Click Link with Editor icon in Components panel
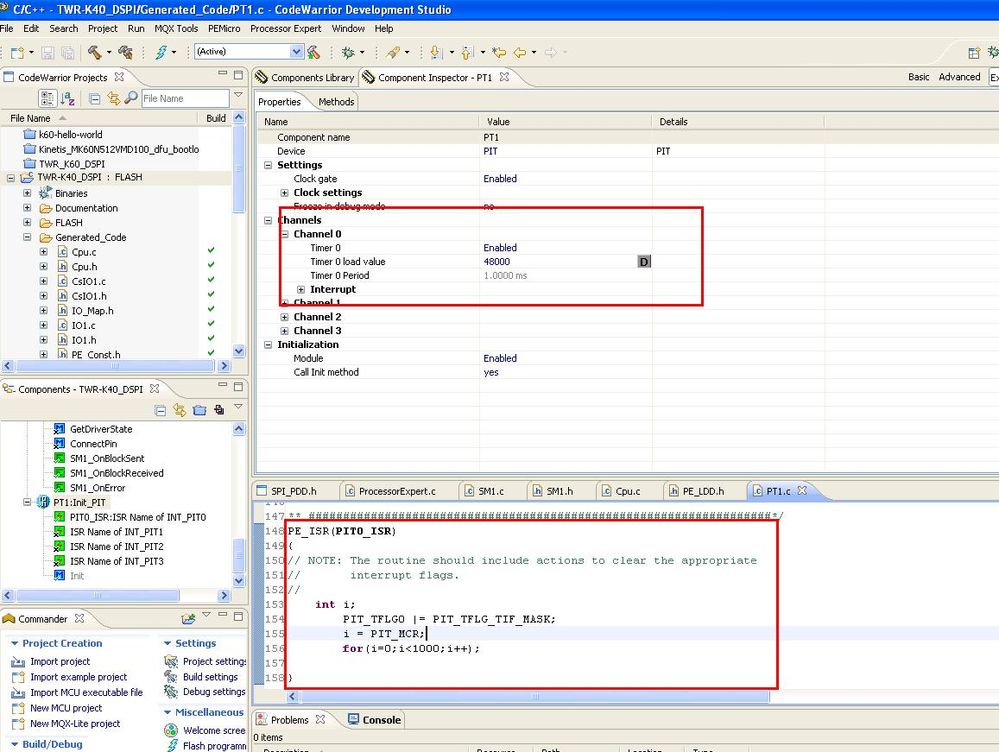The width and height of the screenshot is (999, 752). coord(180,410)
